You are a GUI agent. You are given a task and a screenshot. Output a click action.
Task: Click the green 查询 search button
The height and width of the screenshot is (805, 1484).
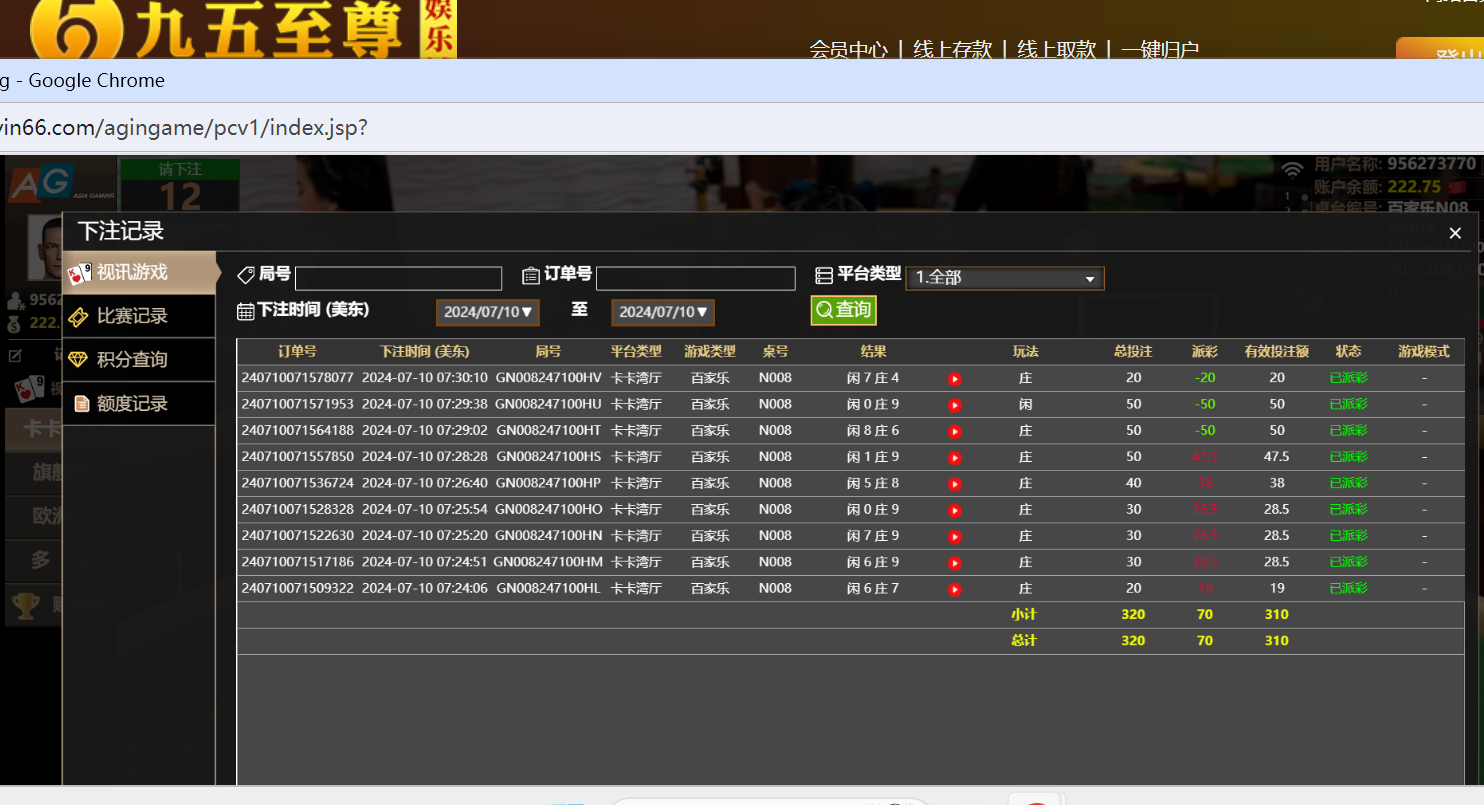tap(843, 310)
